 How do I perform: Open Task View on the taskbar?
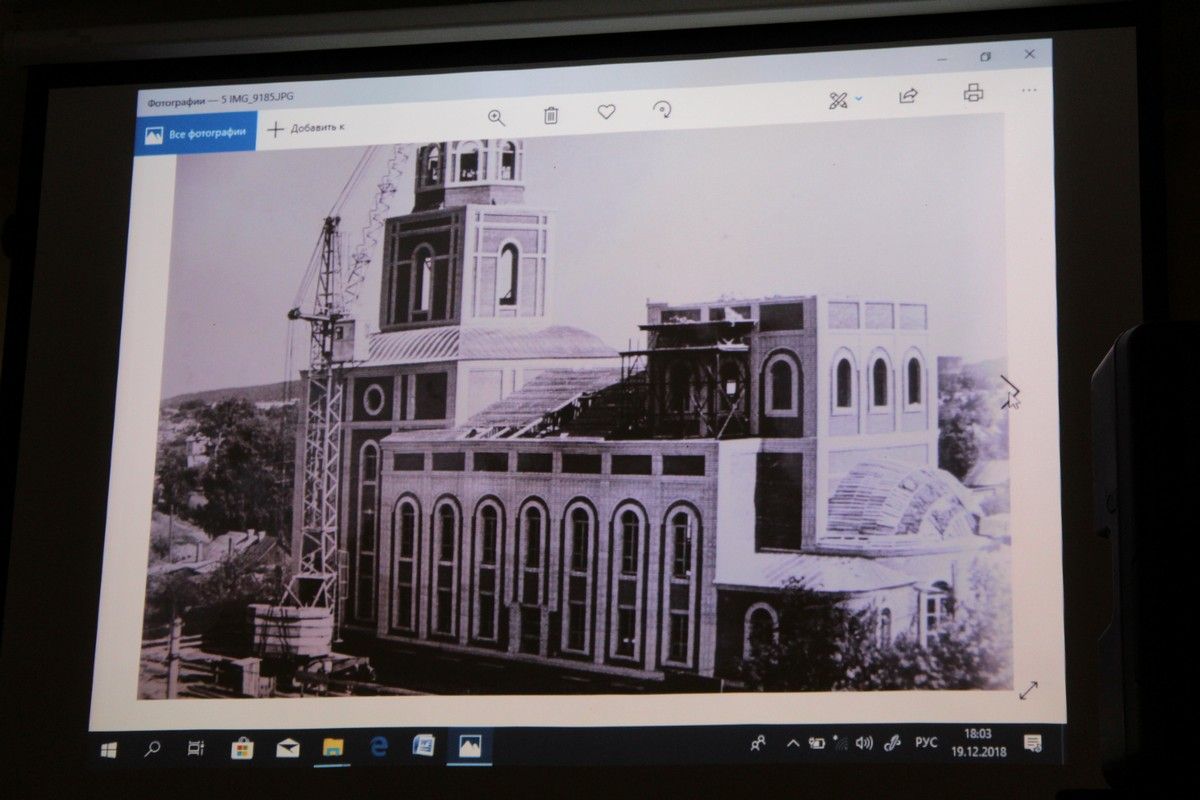[x=196, y=748]
